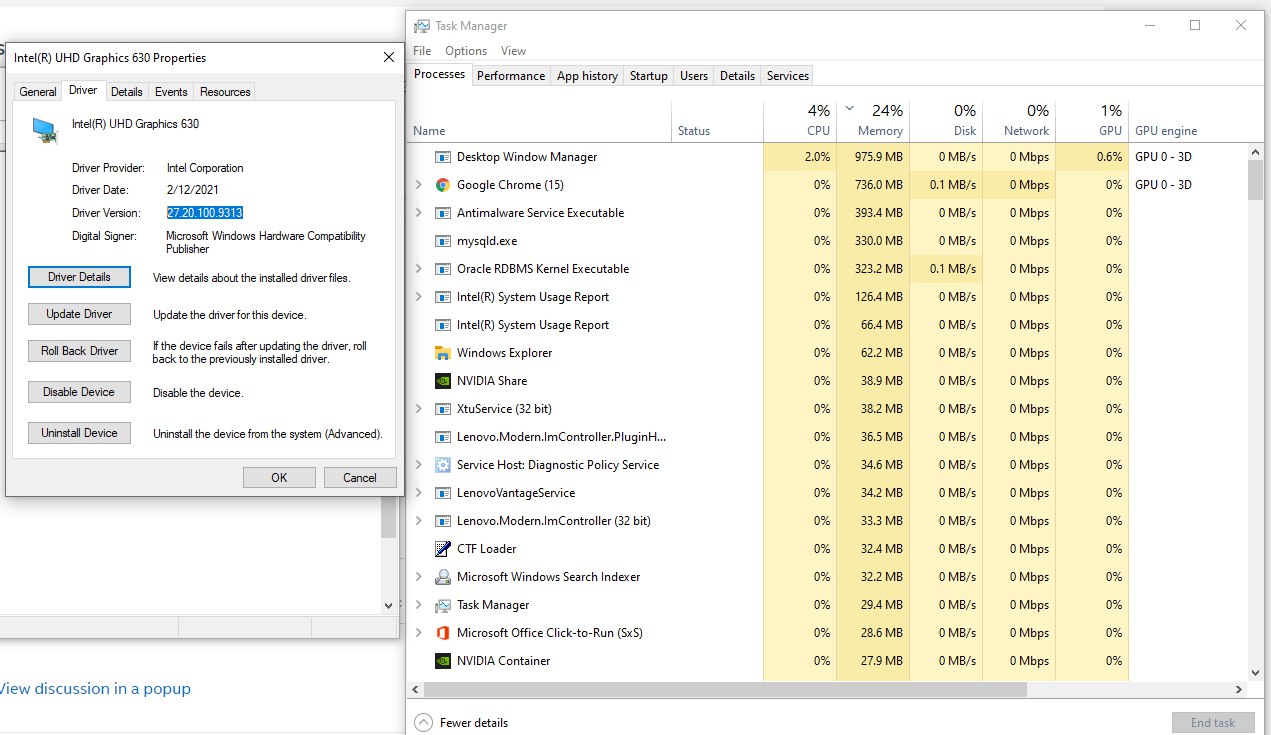This screenshot has height=735, width=1271.
Task: Click the Driver Details button
Action: [x=79, y=277]
